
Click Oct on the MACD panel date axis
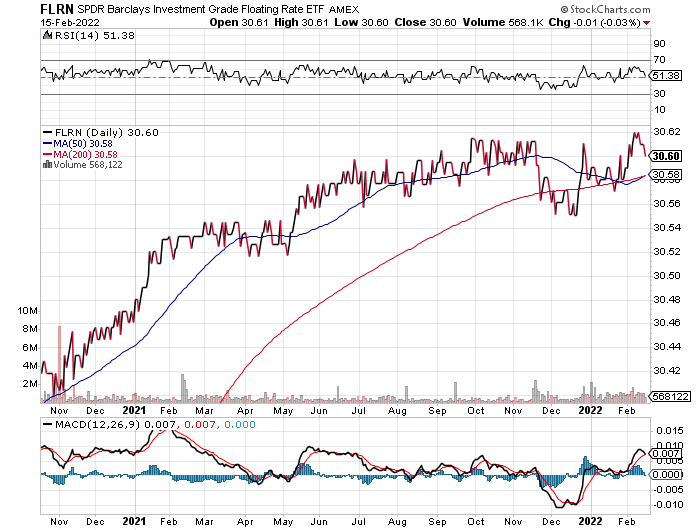pos(475,522)
